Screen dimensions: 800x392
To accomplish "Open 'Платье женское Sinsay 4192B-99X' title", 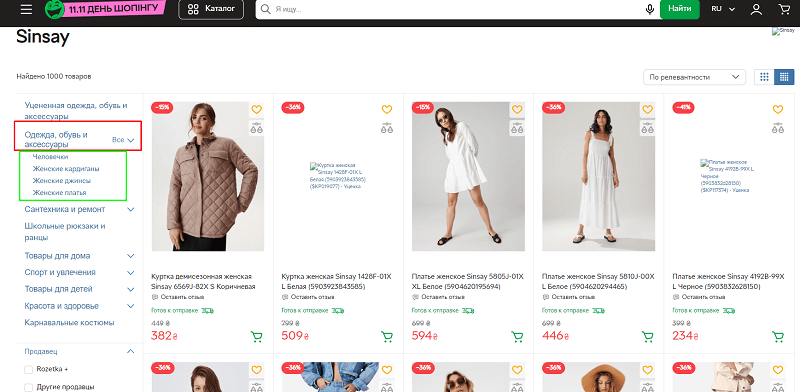I will click(x=728, y=281).
